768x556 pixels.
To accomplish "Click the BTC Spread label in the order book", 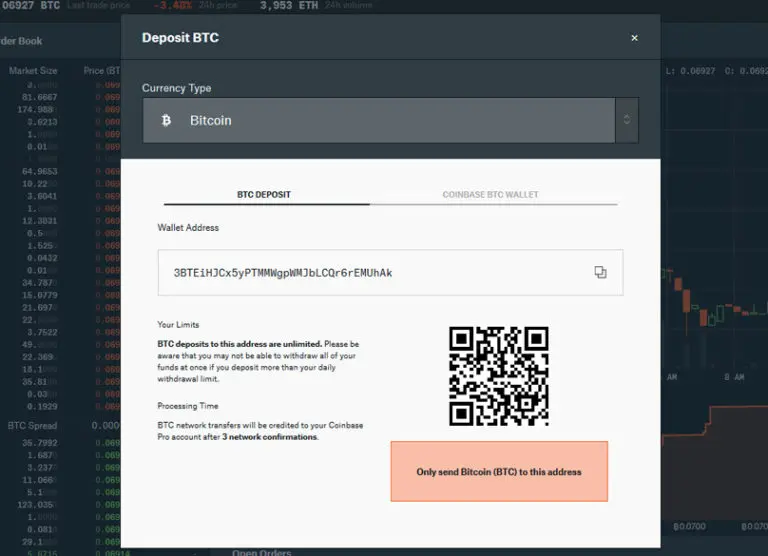I will tap(32, 426).
